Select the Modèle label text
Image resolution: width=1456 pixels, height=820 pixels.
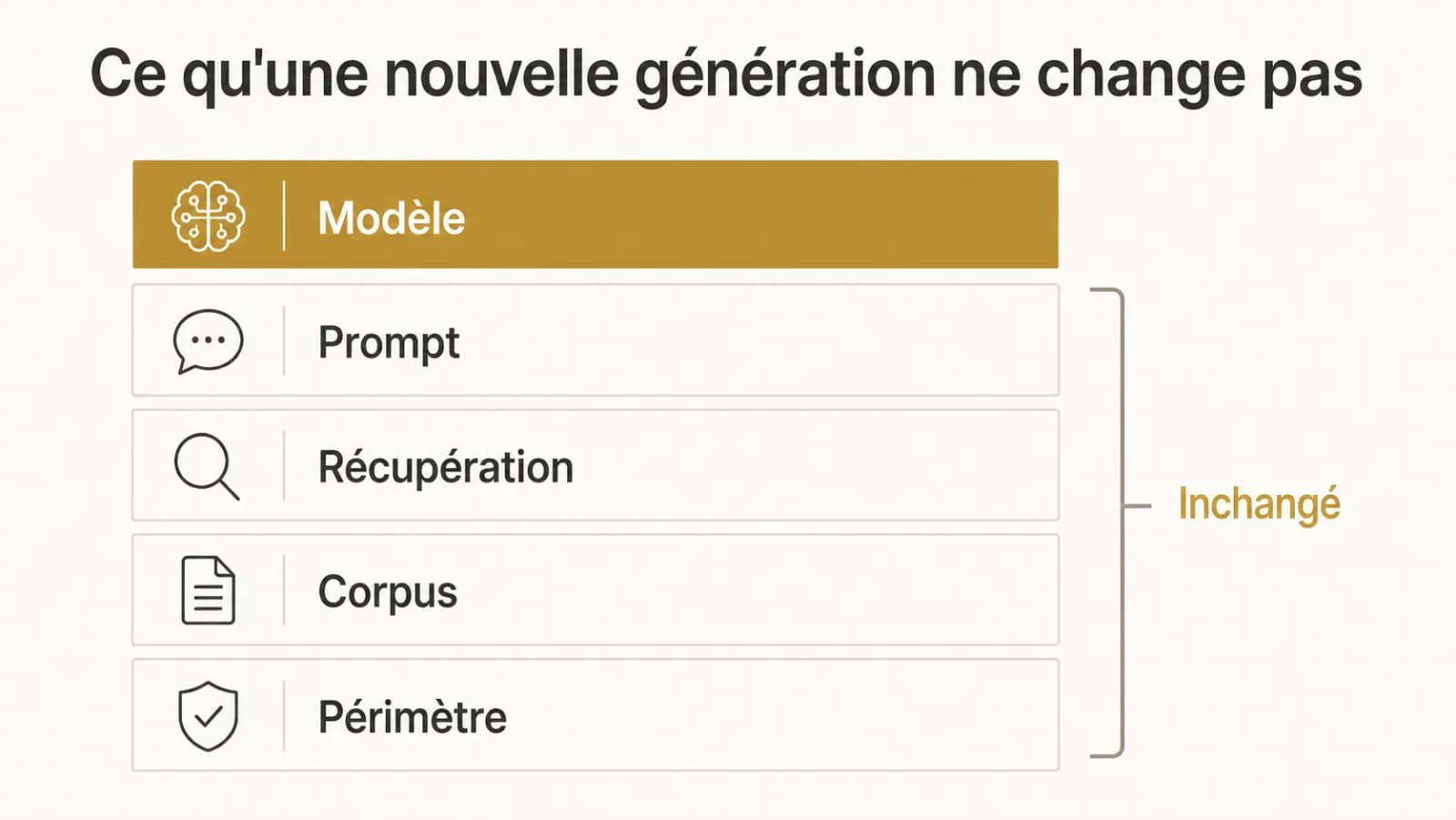coord(391,218)
